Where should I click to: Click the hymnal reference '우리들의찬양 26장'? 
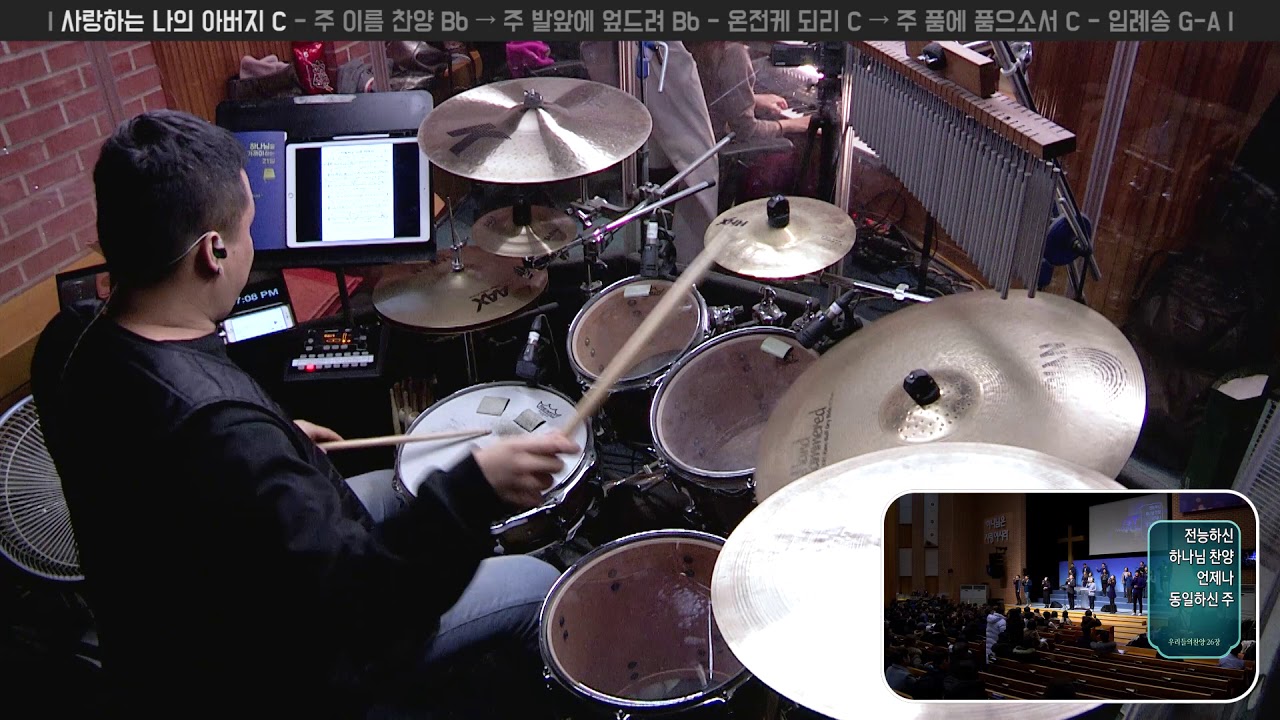1193,640
